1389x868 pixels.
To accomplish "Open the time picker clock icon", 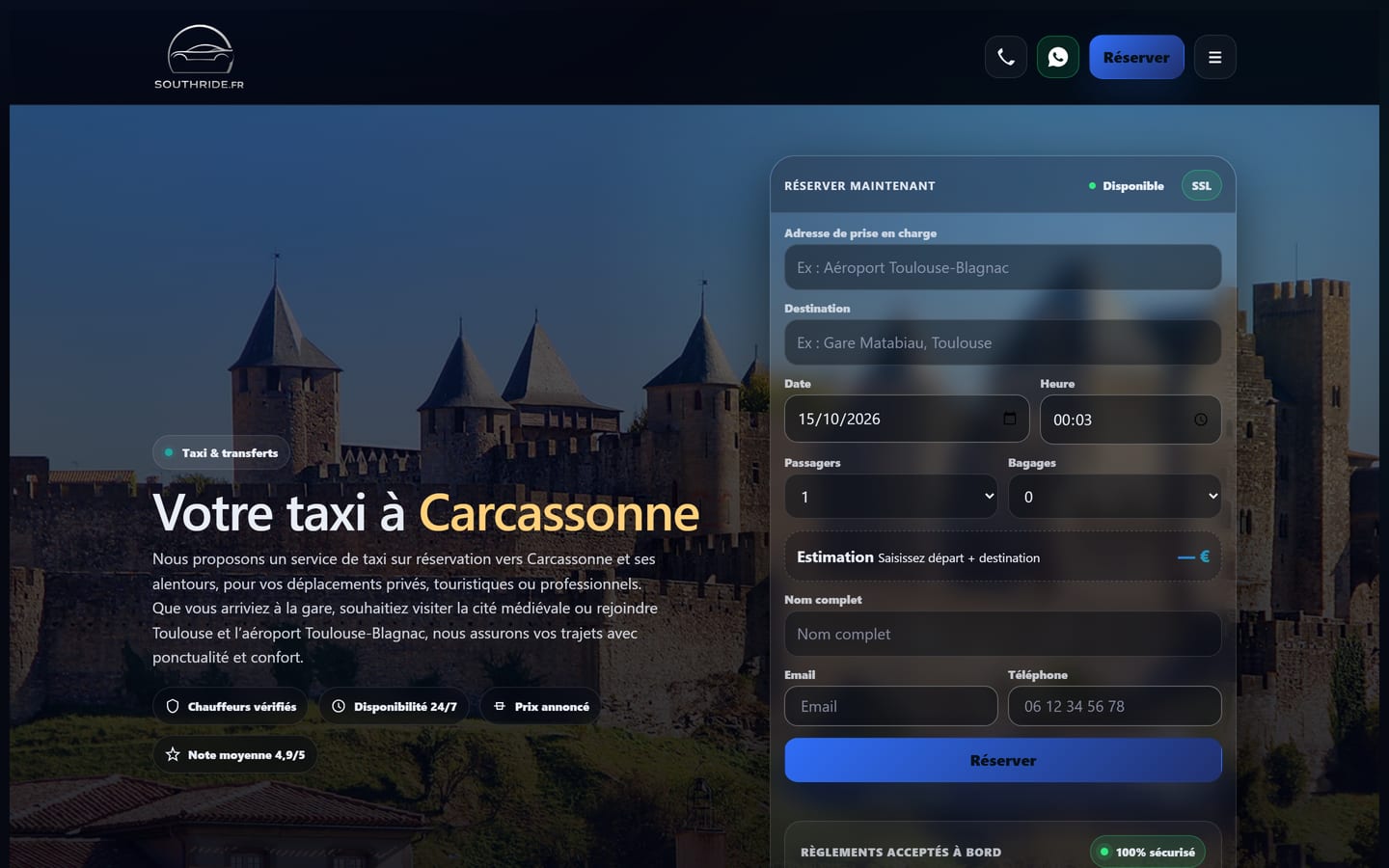I will click(x=1201, y=420).
